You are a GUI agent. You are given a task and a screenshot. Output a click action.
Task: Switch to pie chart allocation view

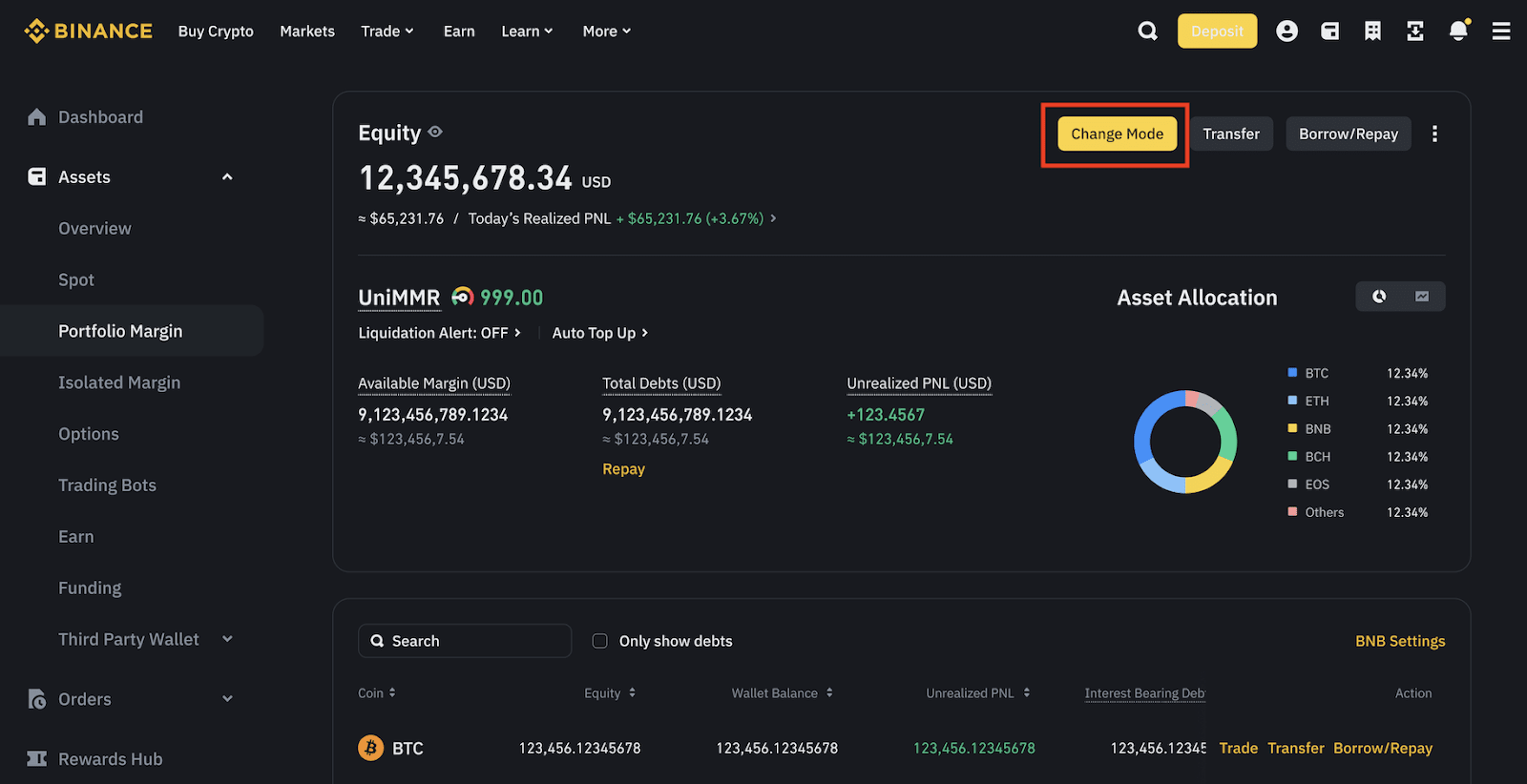(1379, 297)
